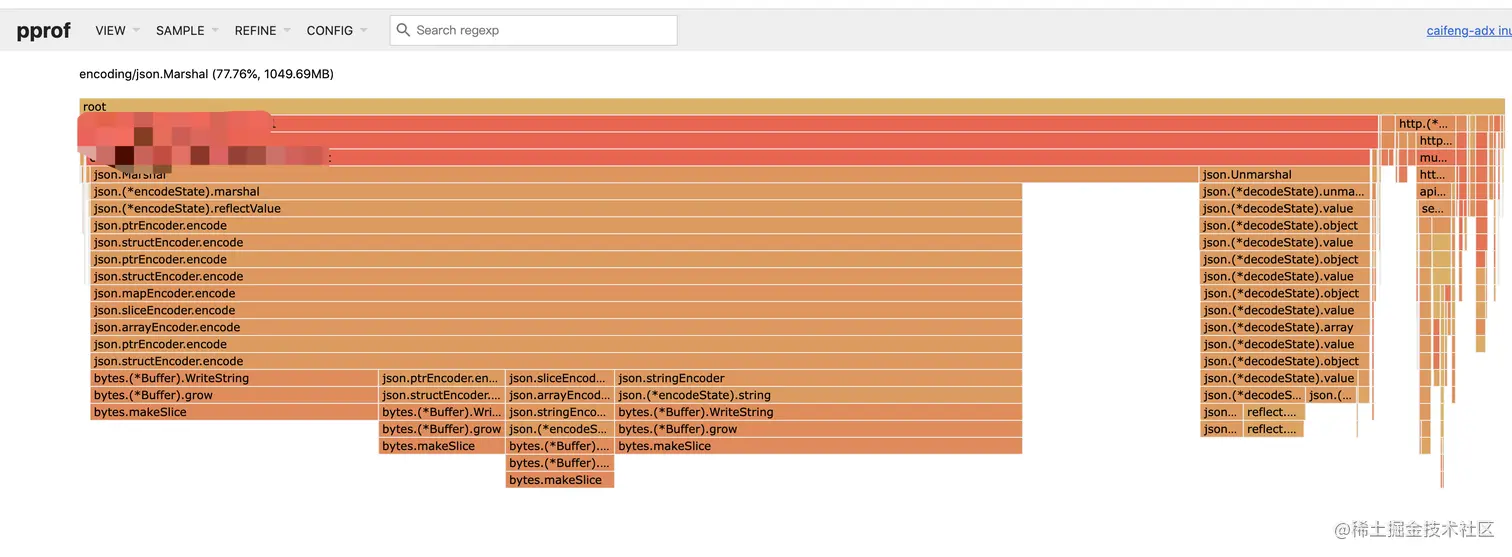The image size is (1512, 557).
Task: Select the json.stringEncoder frame
Action: [819, 379]
